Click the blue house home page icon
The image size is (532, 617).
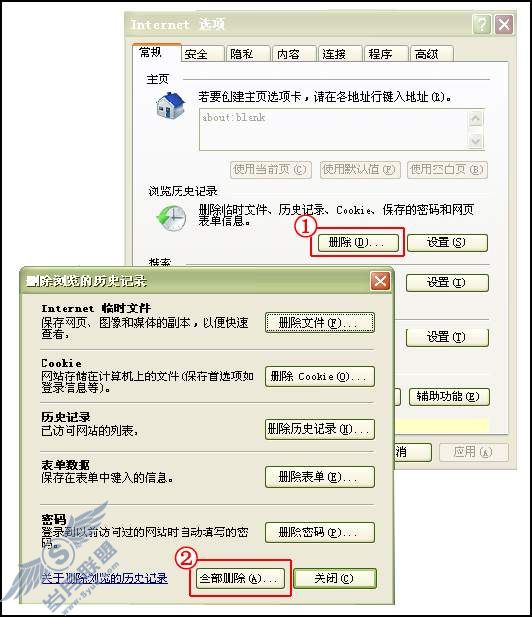coord(170,105)
